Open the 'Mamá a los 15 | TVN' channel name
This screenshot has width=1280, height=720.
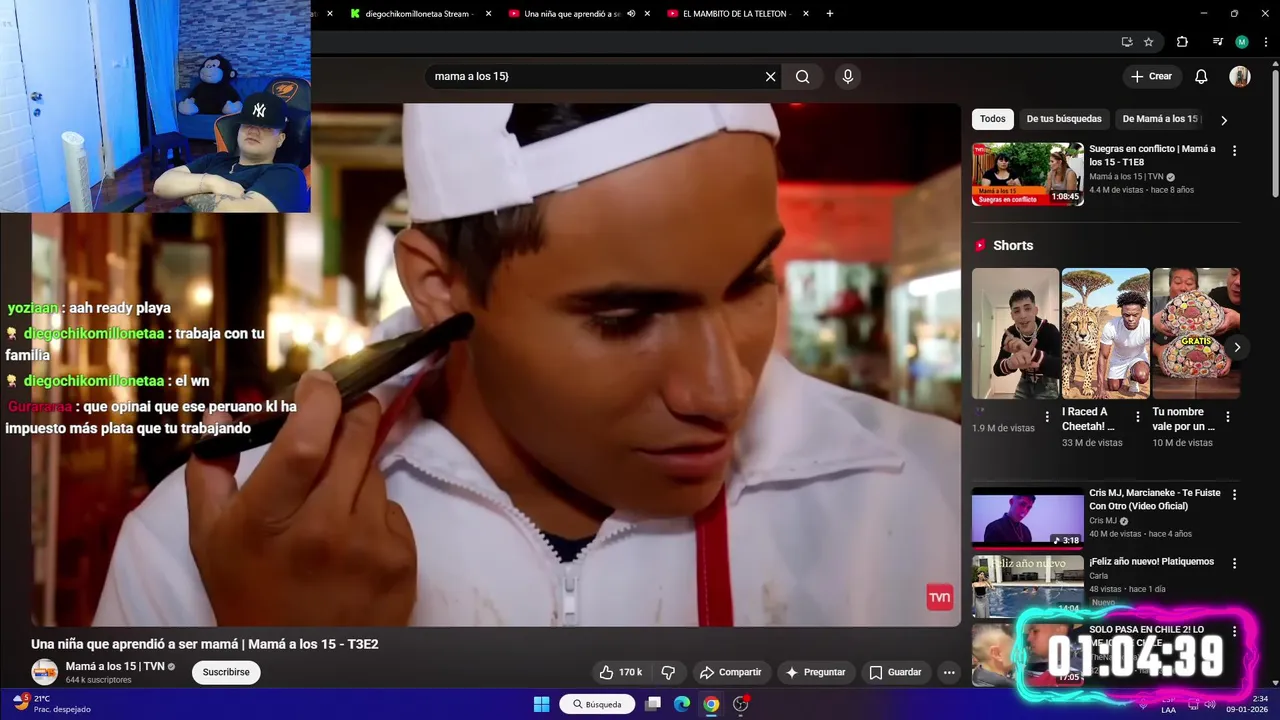[x=115, y=666]
